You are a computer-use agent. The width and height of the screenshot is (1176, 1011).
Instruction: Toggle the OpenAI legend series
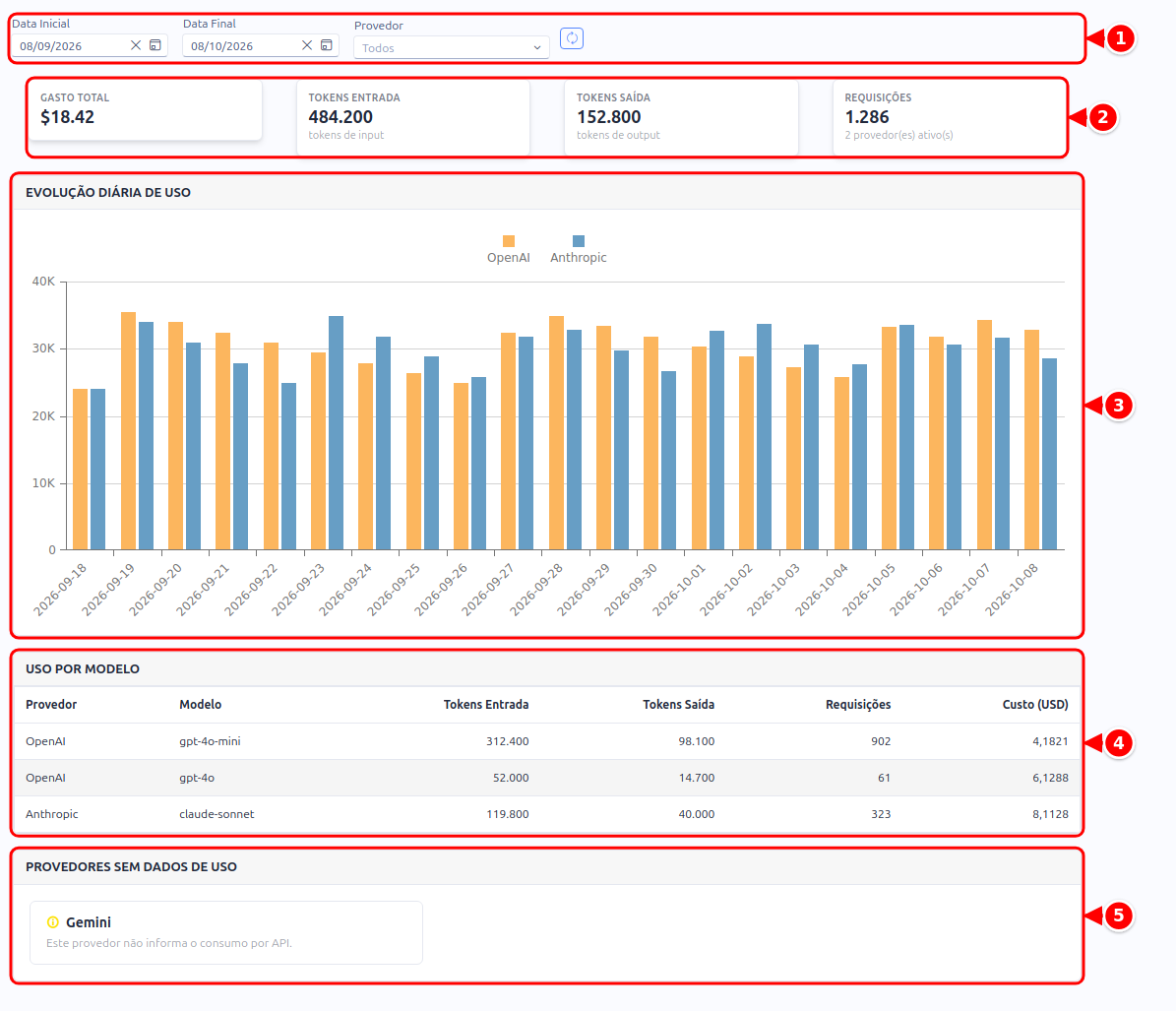pos(509,249)
